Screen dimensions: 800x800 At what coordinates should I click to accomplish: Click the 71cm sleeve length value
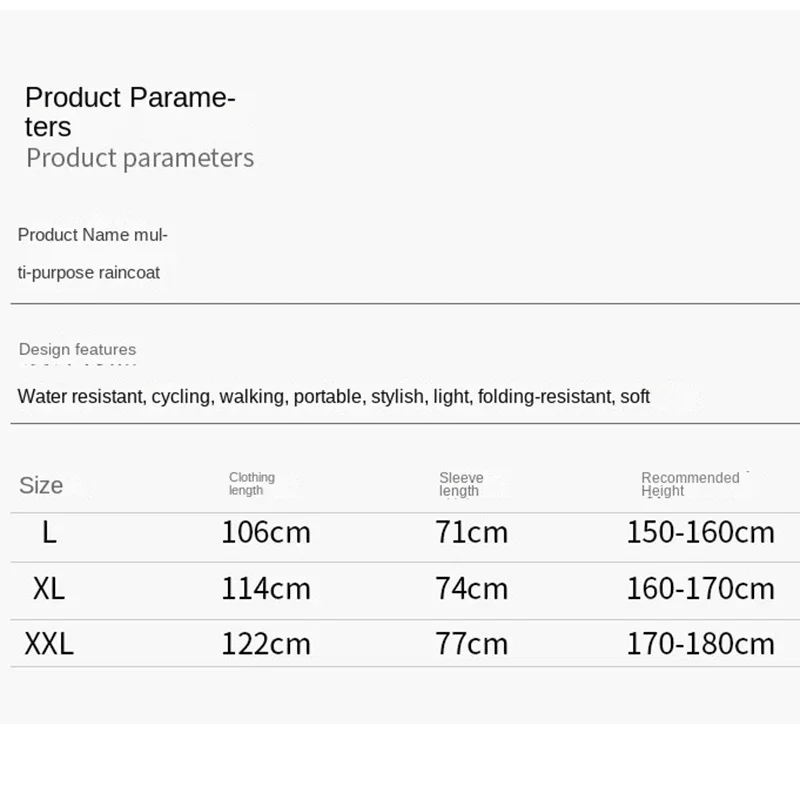(471, 533)
